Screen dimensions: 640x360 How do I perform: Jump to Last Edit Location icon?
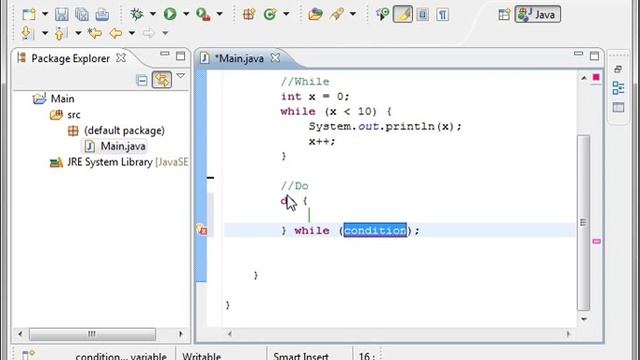pyautogui.click(x=95, y=33)
